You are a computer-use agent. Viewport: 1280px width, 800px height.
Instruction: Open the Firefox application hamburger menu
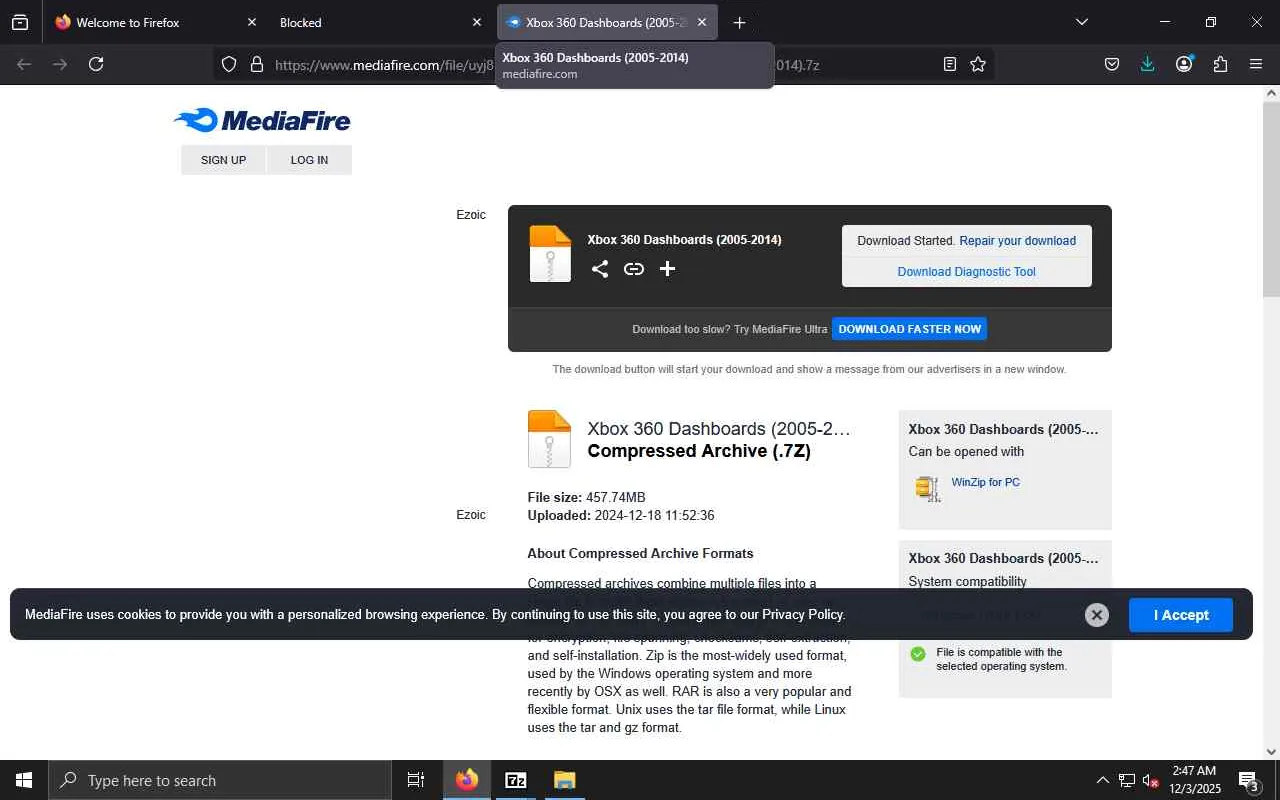(x=1256, y=64)
